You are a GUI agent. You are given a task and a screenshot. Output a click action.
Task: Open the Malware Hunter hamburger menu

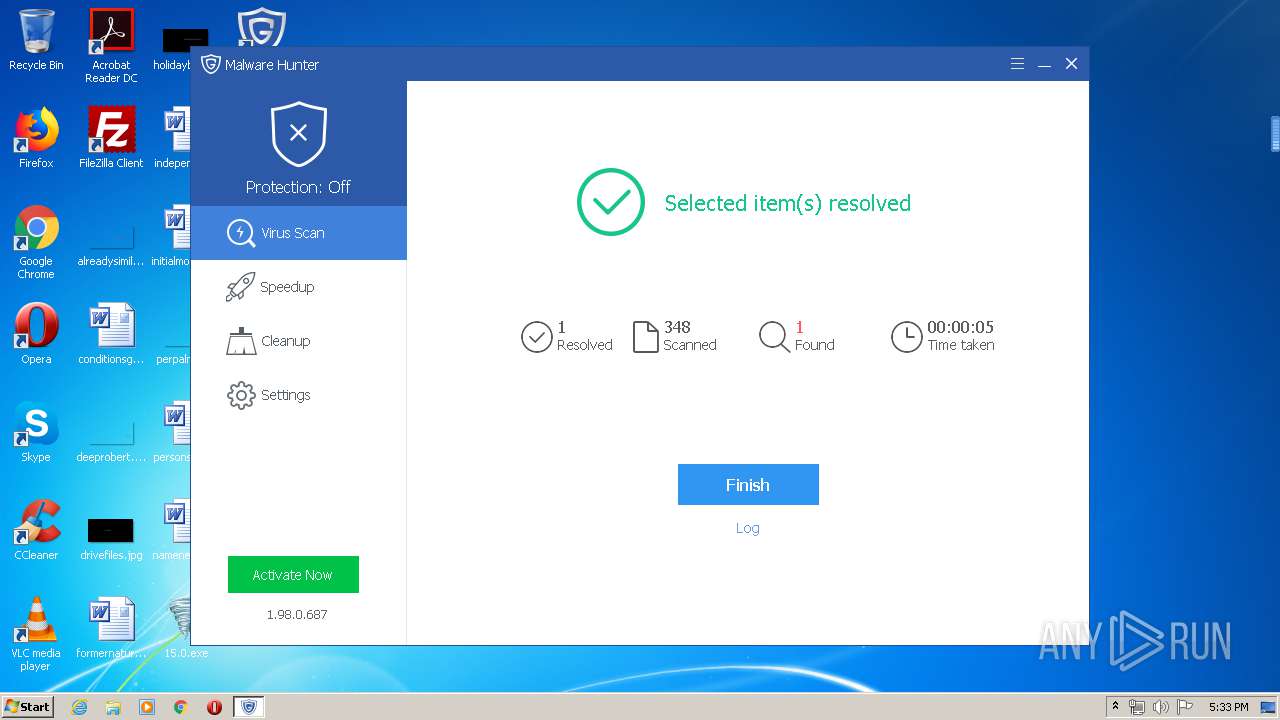coord(1017,64)
